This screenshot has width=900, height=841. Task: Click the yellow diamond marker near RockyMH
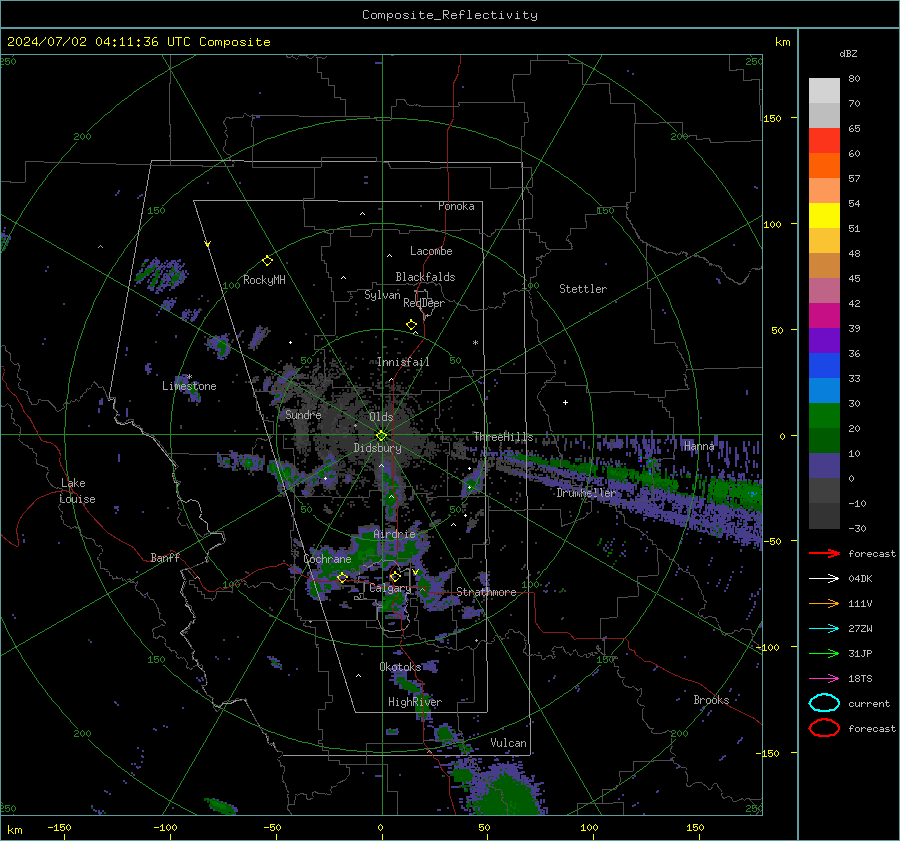[x=267, y=261]
